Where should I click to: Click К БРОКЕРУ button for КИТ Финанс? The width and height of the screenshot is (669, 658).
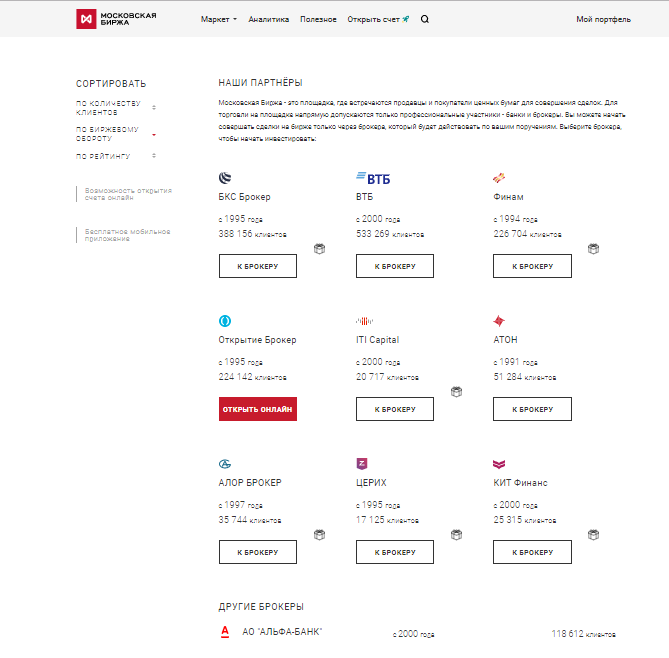tap(532, 552)
